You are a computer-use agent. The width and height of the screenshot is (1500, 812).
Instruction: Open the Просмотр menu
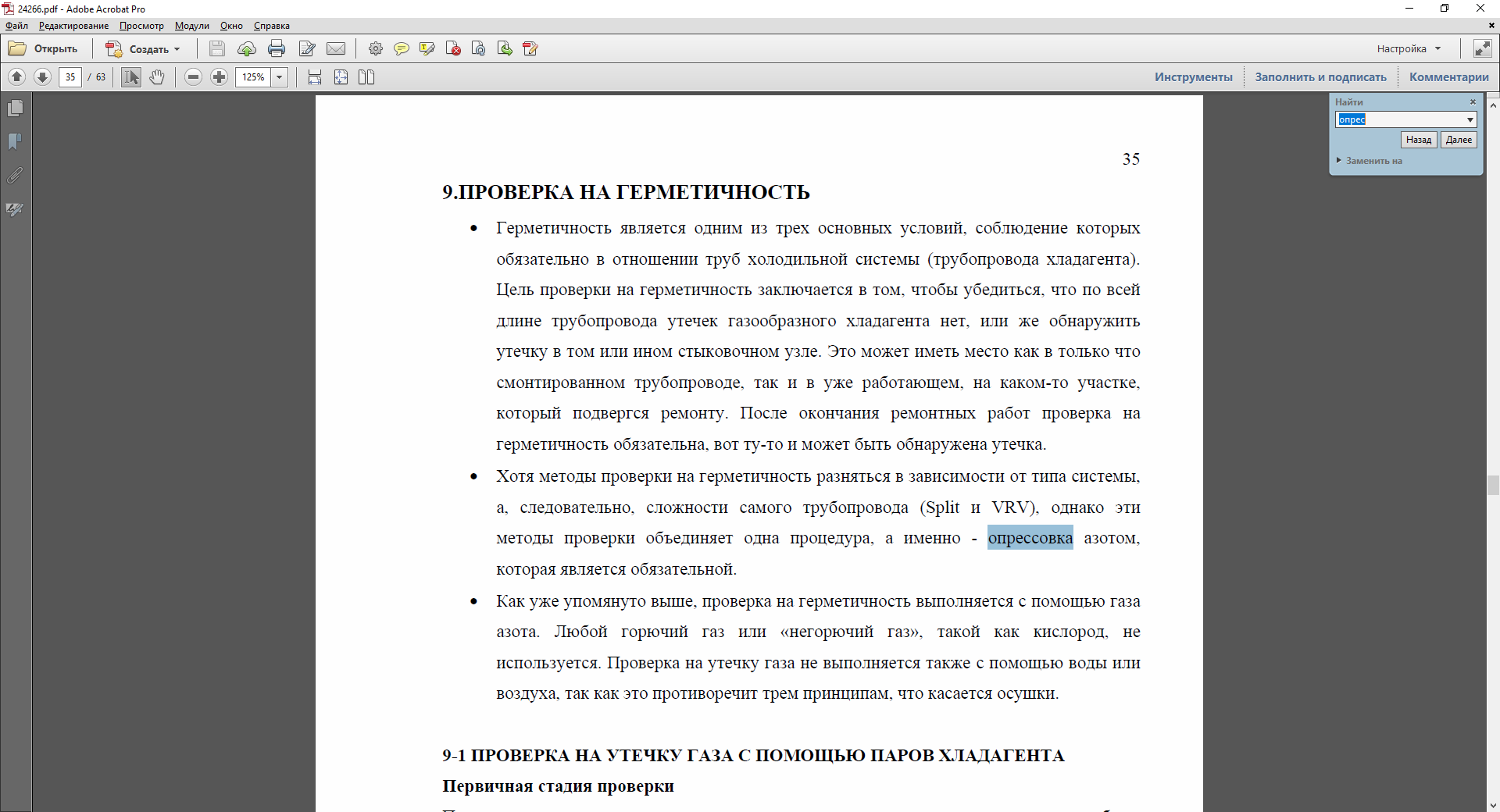click(x=141, y=26)
